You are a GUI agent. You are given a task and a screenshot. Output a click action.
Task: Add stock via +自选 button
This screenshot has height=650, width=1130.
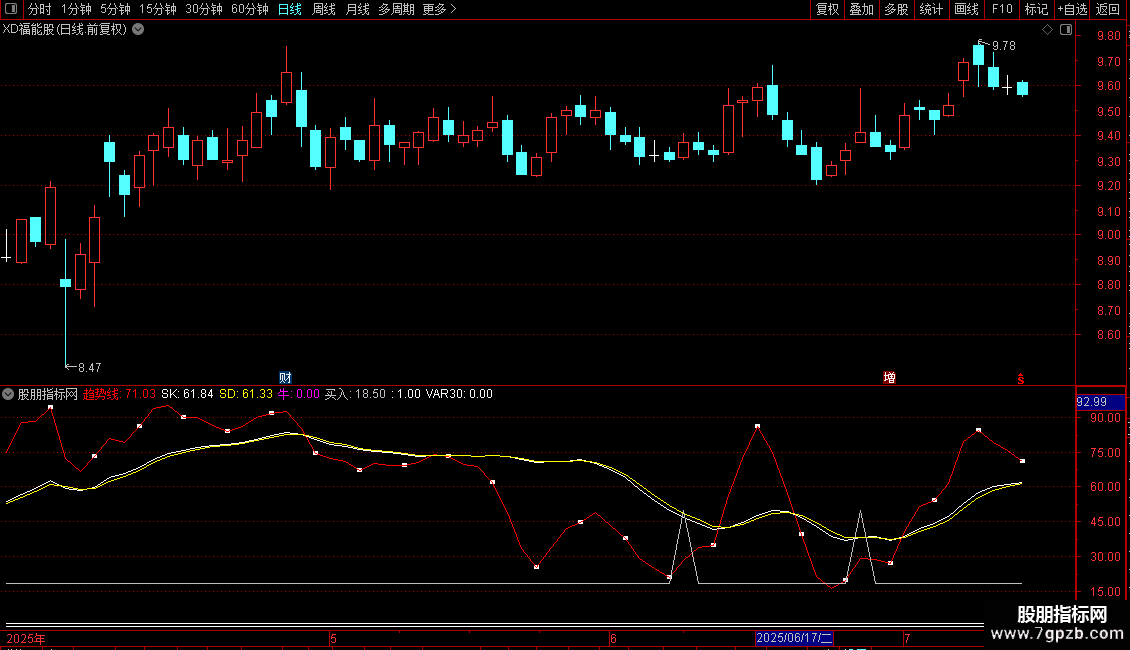tap(1072, 9)
